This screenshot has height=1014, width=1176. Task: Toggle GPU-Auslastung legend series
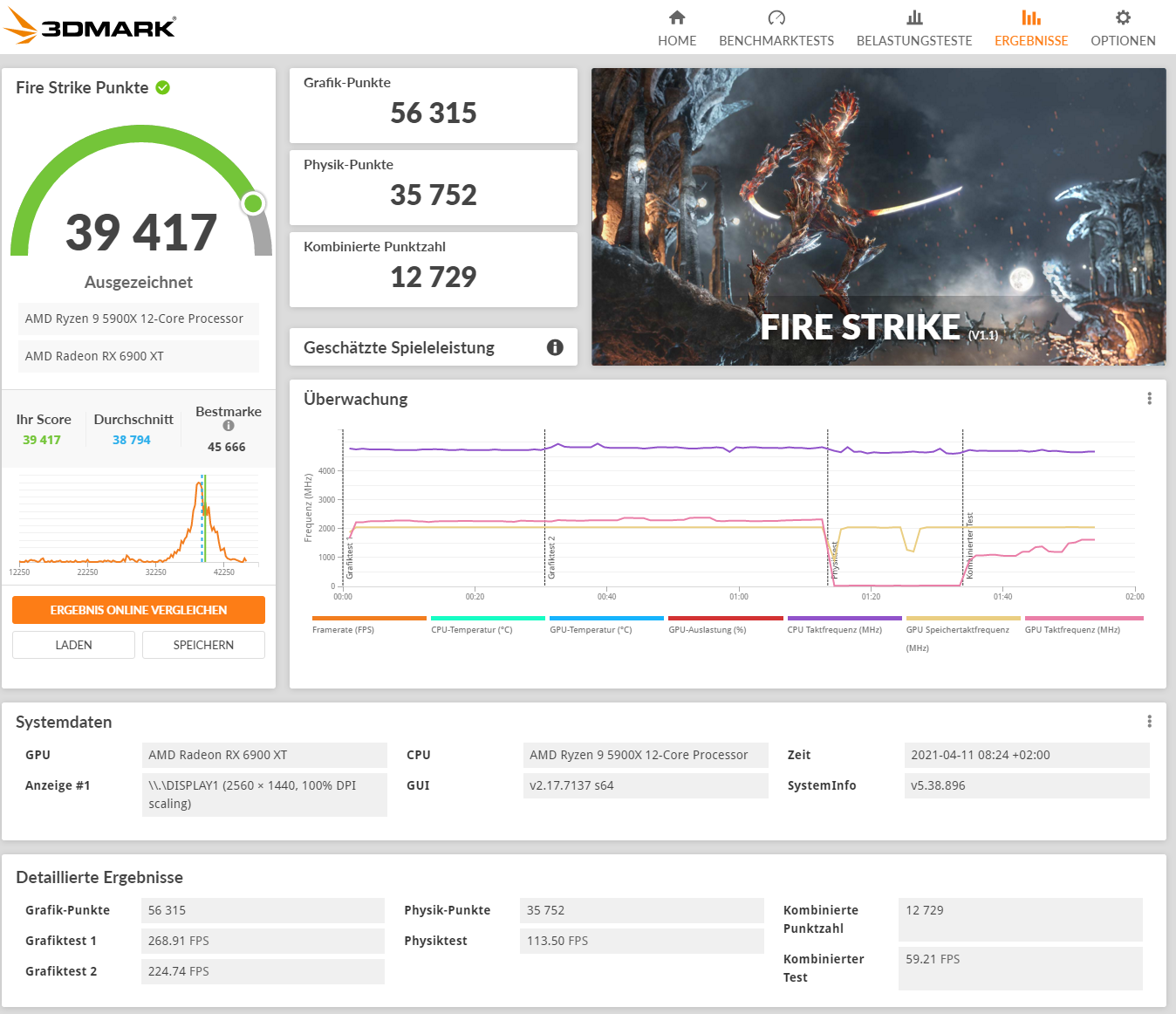(725, 624)
